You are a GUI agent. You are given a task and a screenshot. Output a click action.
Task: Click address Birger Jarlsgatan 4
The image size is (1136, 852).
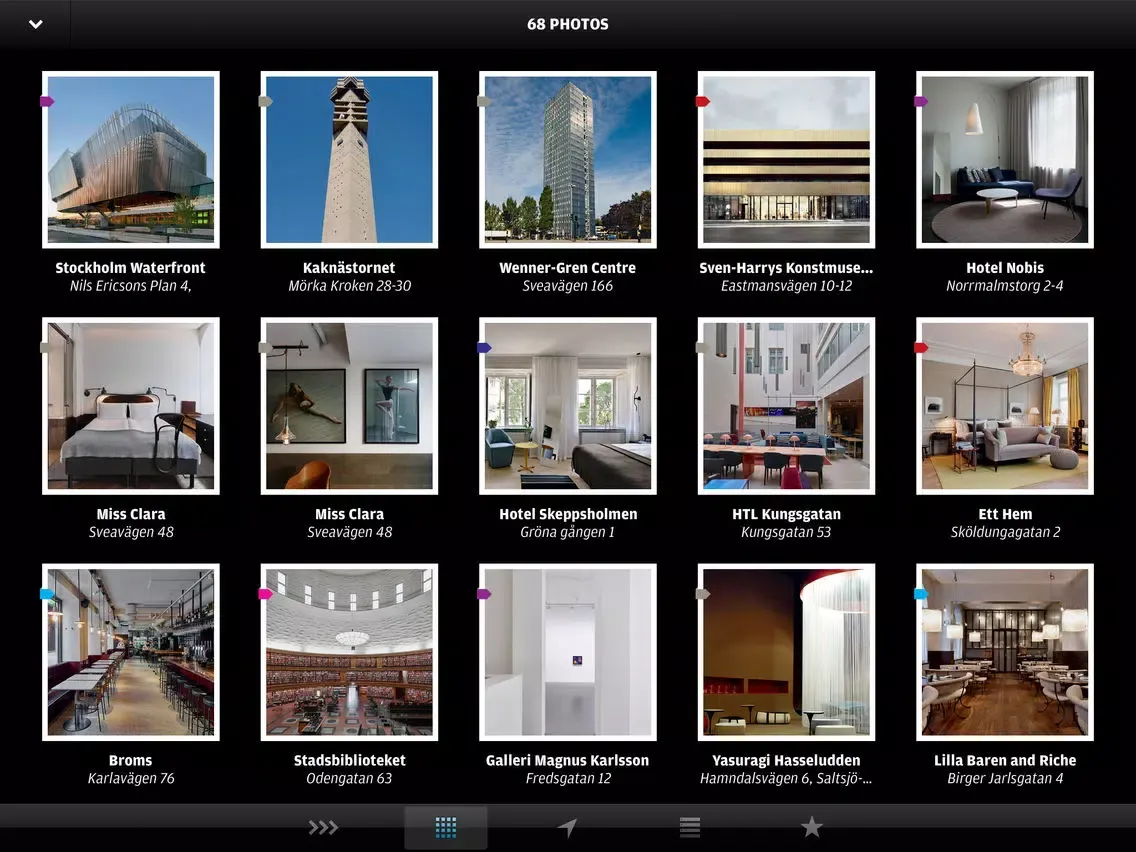pos(1005,779)
